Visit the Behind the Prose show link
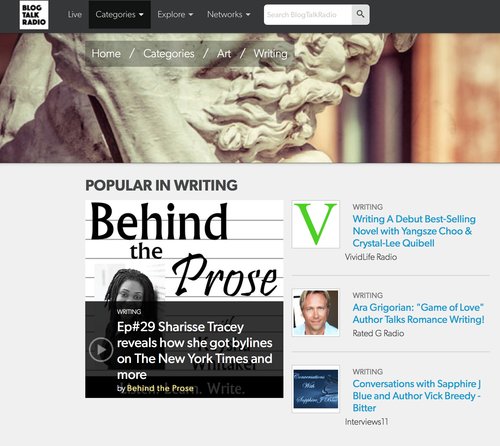This screenshot has width=500, height=446. 160,388
